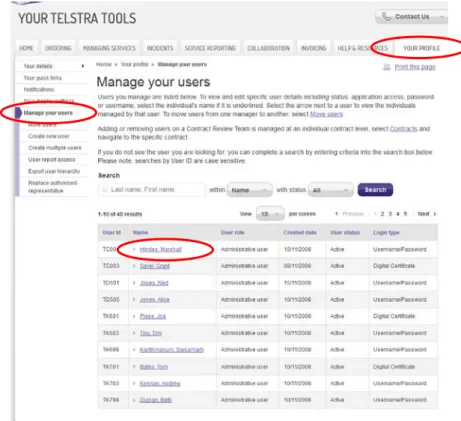The width and height of the screenshot is (461, 421).
Task: Expand the user row for Keenan, Andrew
Action: click(134, 383)
